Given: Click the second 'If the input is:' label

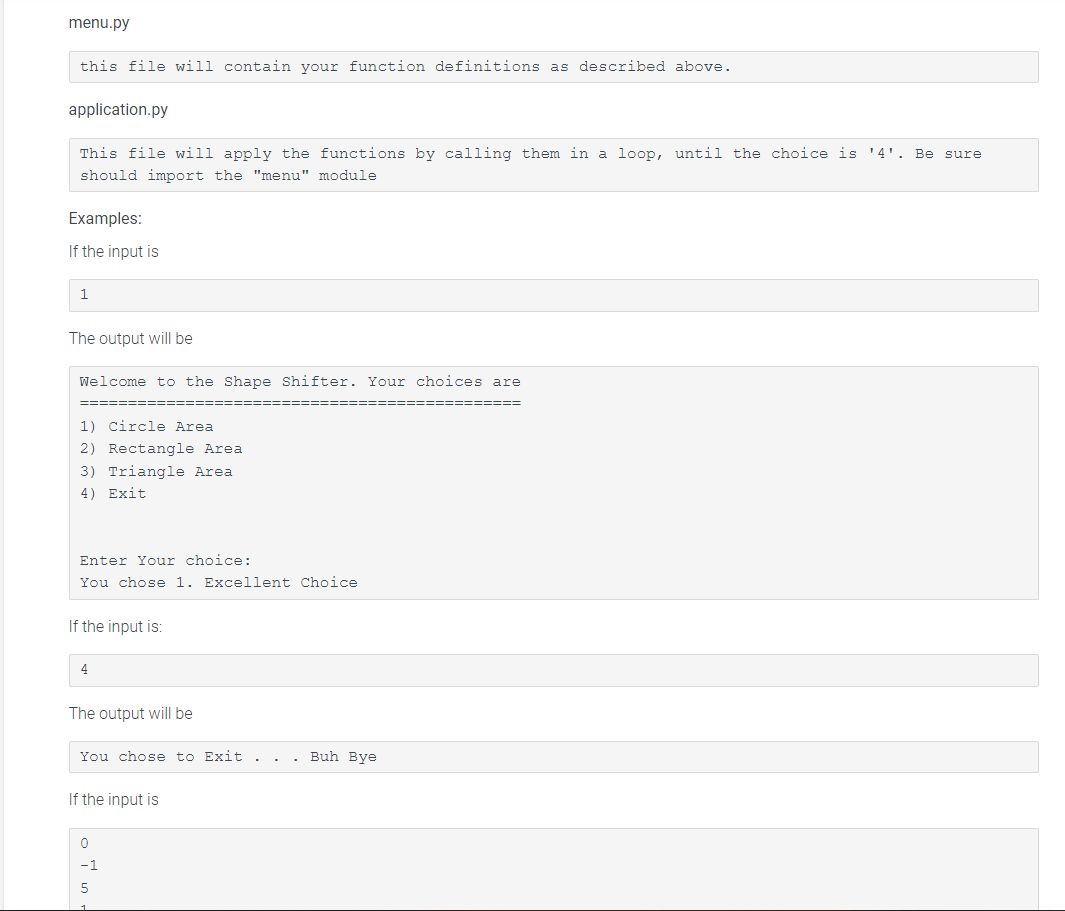Looking at the screenshot, I should pyautogui.click(x=115, y=626).
